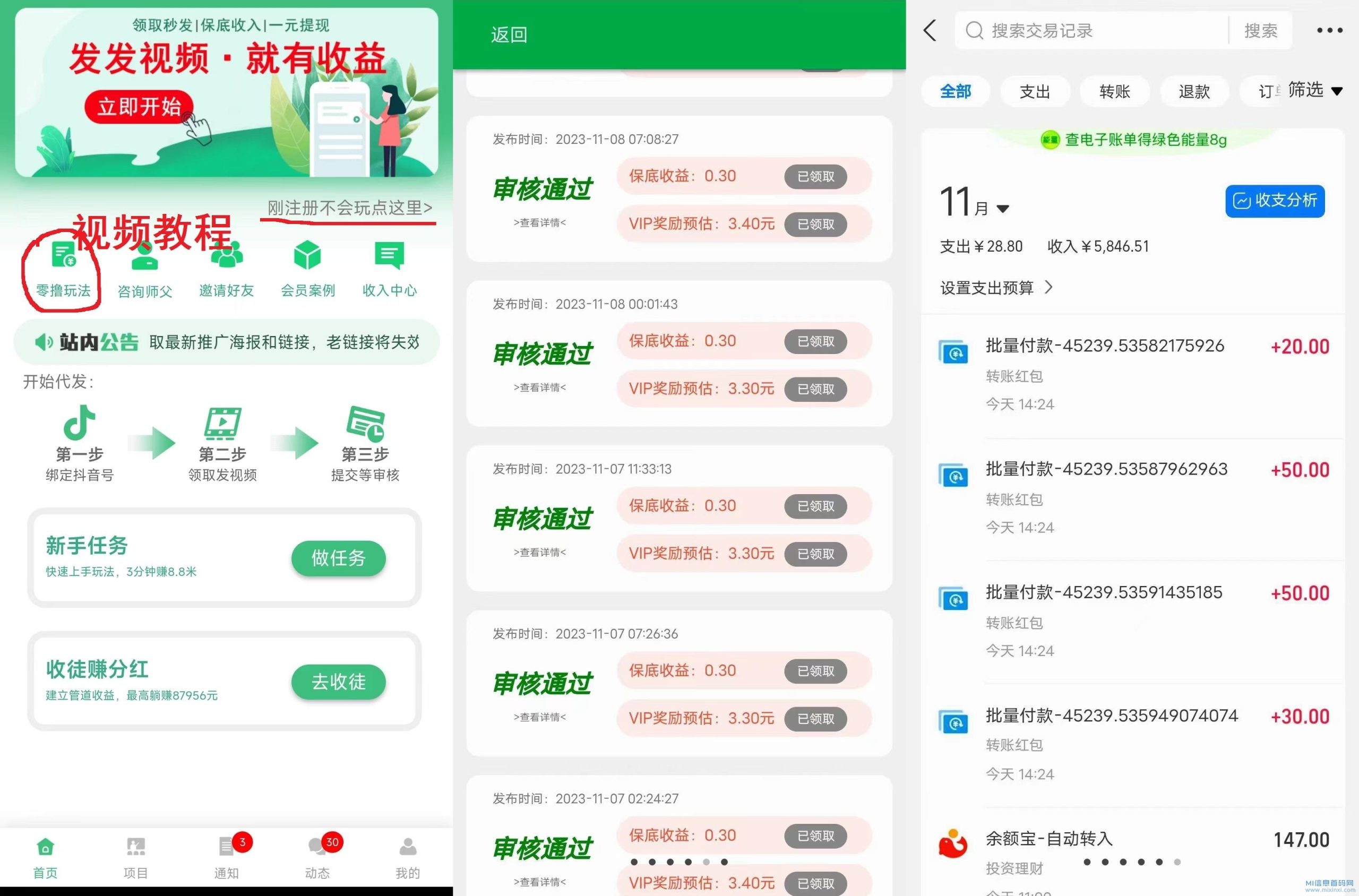Tap 已领取 beside 保底收益 of 11:33:13 record

click(815, 506)
